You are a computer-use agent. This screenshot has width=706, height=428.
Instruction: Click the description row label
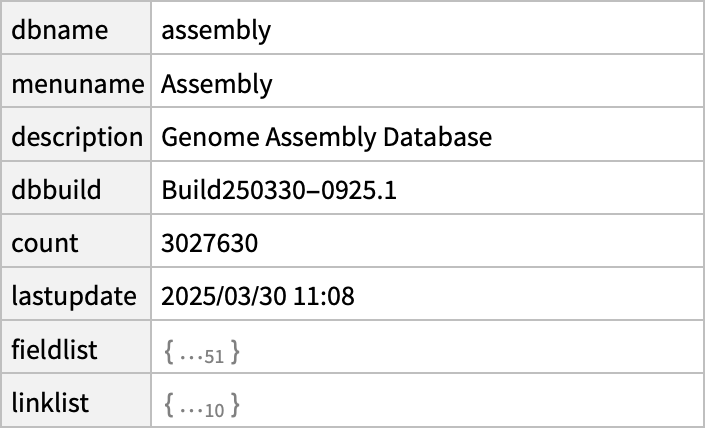(x=77, y=137)
